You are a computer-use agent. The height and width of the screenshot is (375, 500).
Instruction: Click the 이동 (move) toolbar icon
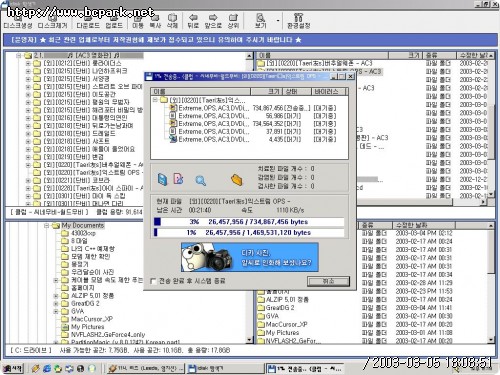click(x=138, y=21)
